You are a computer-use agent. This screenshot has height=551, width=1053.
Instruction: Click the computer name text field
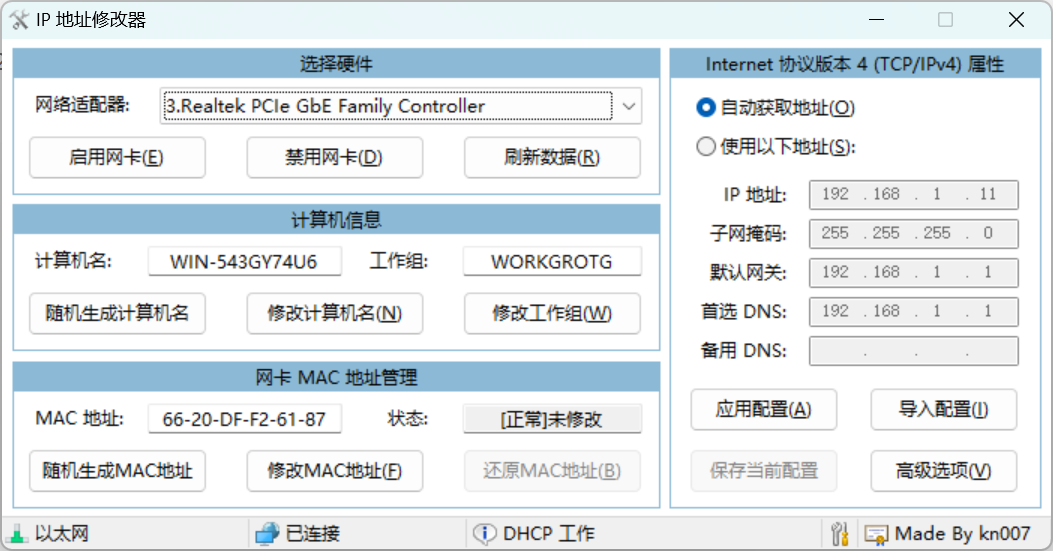(x=244, y=262)
